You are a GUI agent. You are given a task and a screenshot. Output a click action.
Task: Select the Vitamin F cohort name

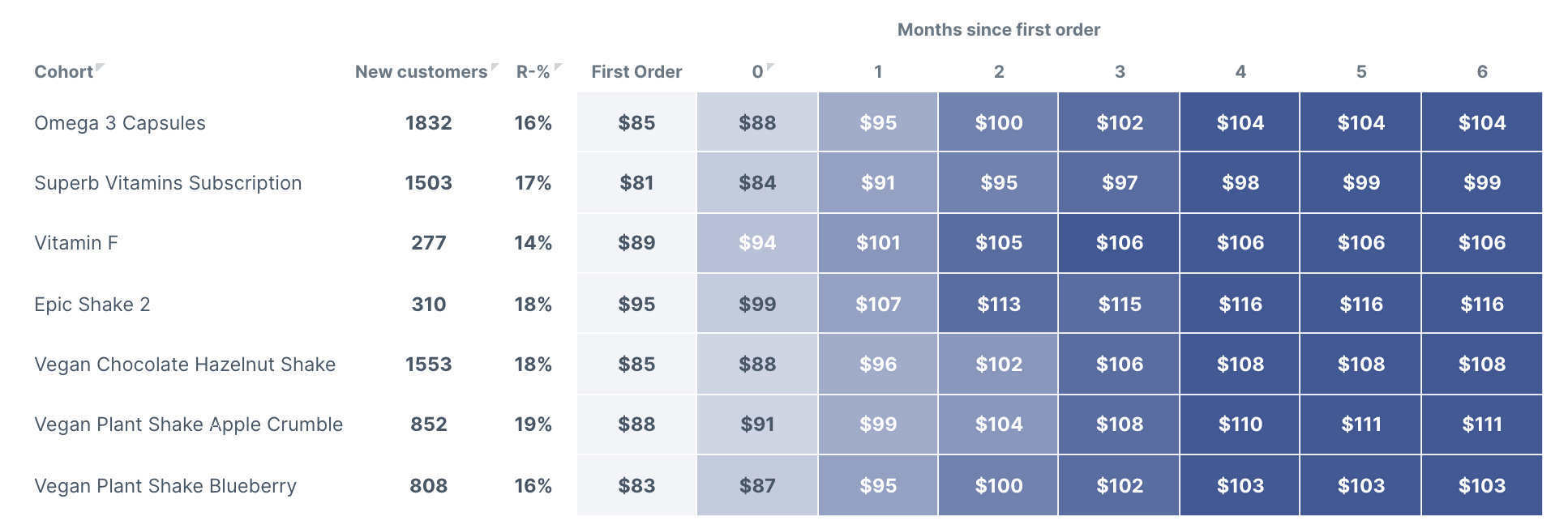click(76, 243)
